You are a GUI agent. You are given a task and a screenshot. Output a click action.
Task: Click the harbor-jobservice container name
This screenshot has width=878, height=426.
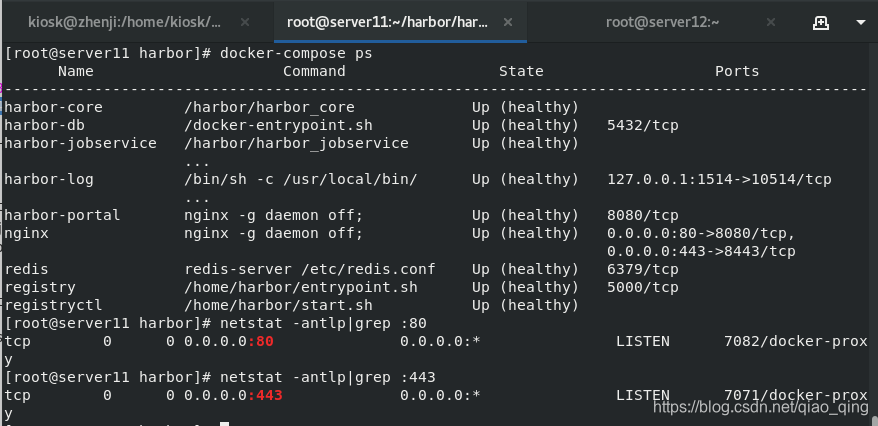pyautogui.click(x=80, y=143)
